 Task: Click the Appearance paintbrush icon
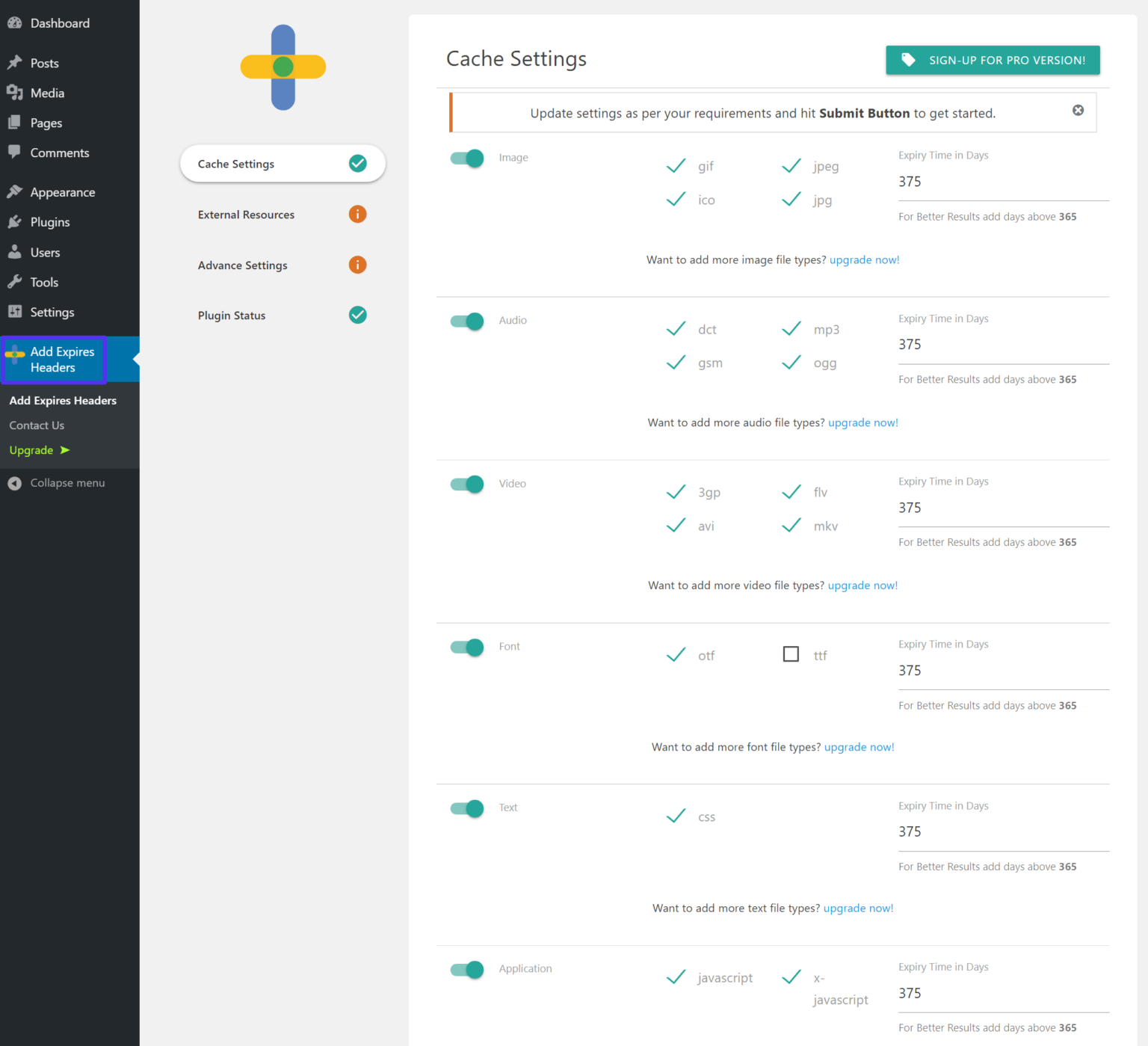coord(14,192)
